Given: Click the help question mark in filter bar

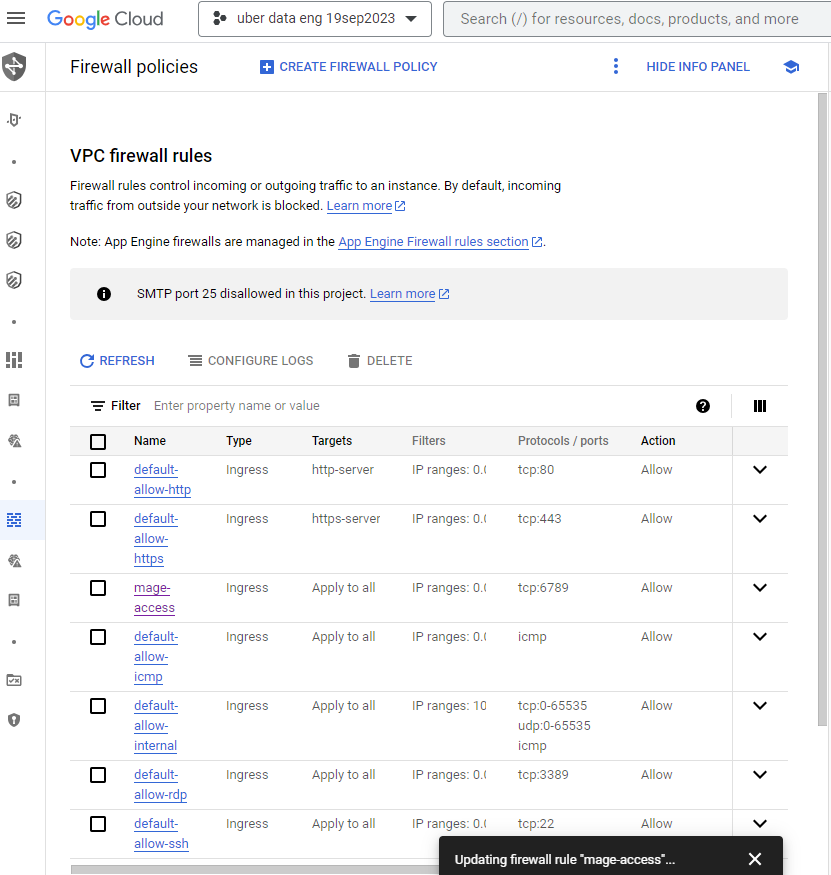Looking at the screenshot, I should (703, 406).
